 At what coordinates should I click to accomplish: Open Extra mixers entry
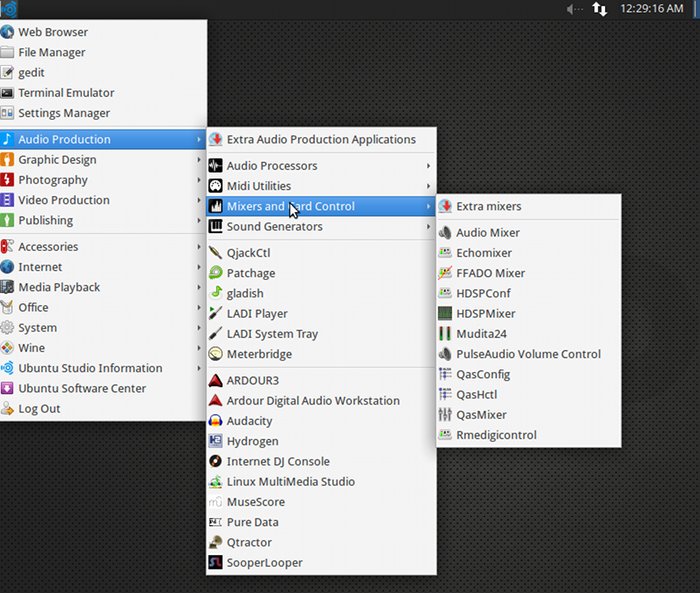coord(529,206)
